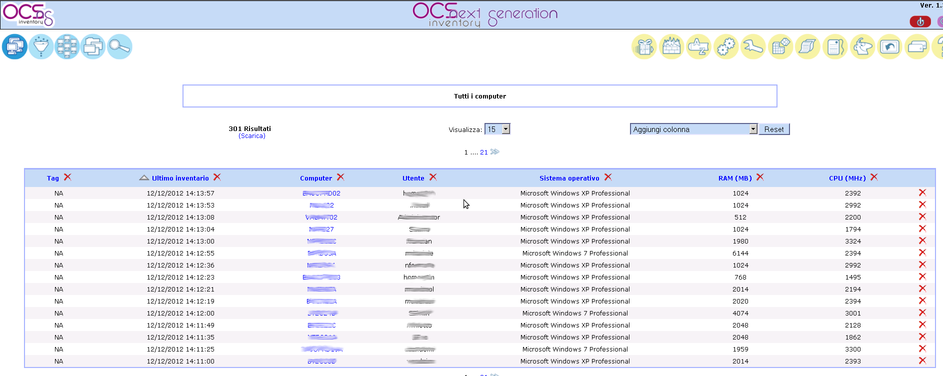943x376 pixels.
Task: Click the OCS inventory logo at top left
Action: click(x=28, y=15)
